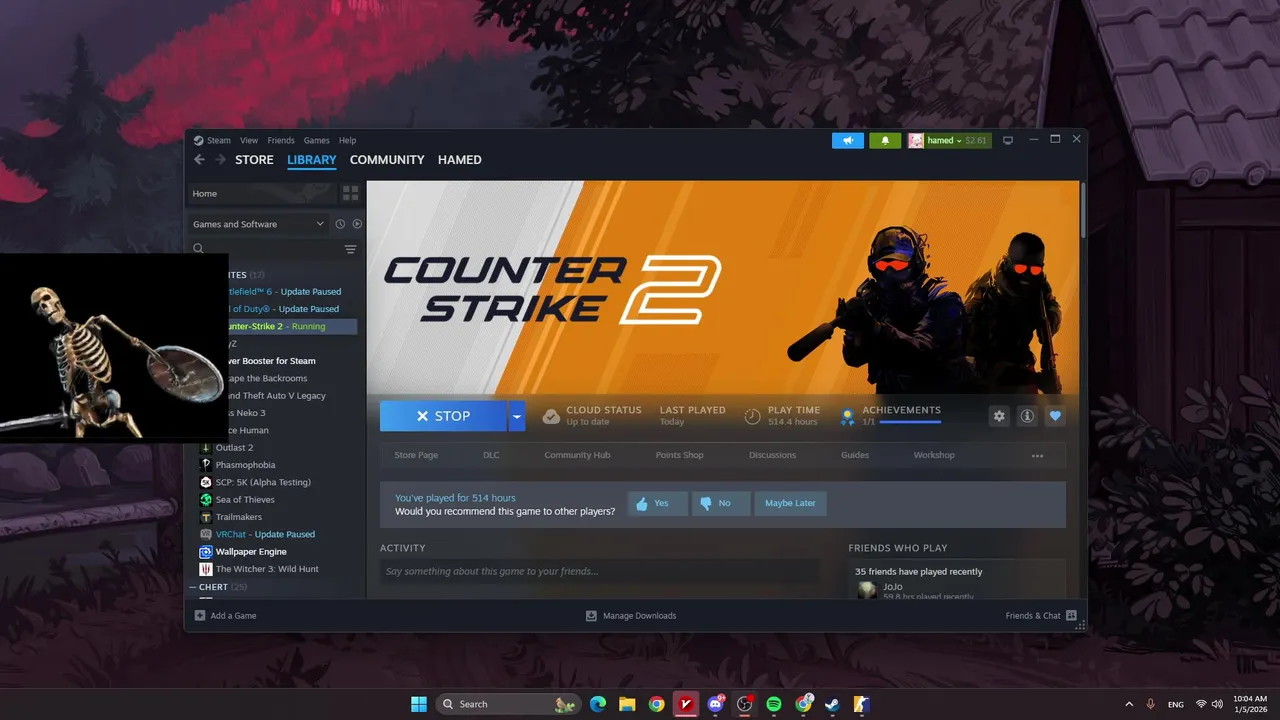Open Discord from the taskbar
Viewport: 1280px width, 720px height.
point(715,704)
